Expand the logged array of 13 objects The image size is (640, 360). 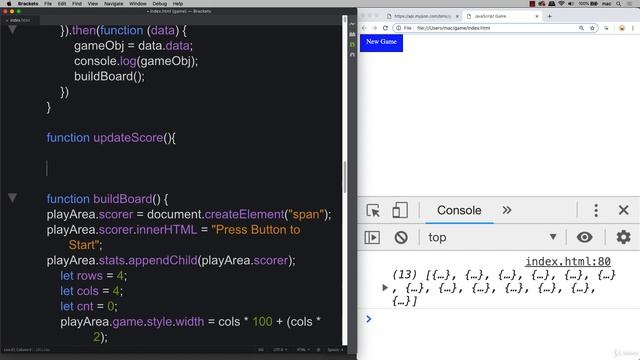pos(384,288)
